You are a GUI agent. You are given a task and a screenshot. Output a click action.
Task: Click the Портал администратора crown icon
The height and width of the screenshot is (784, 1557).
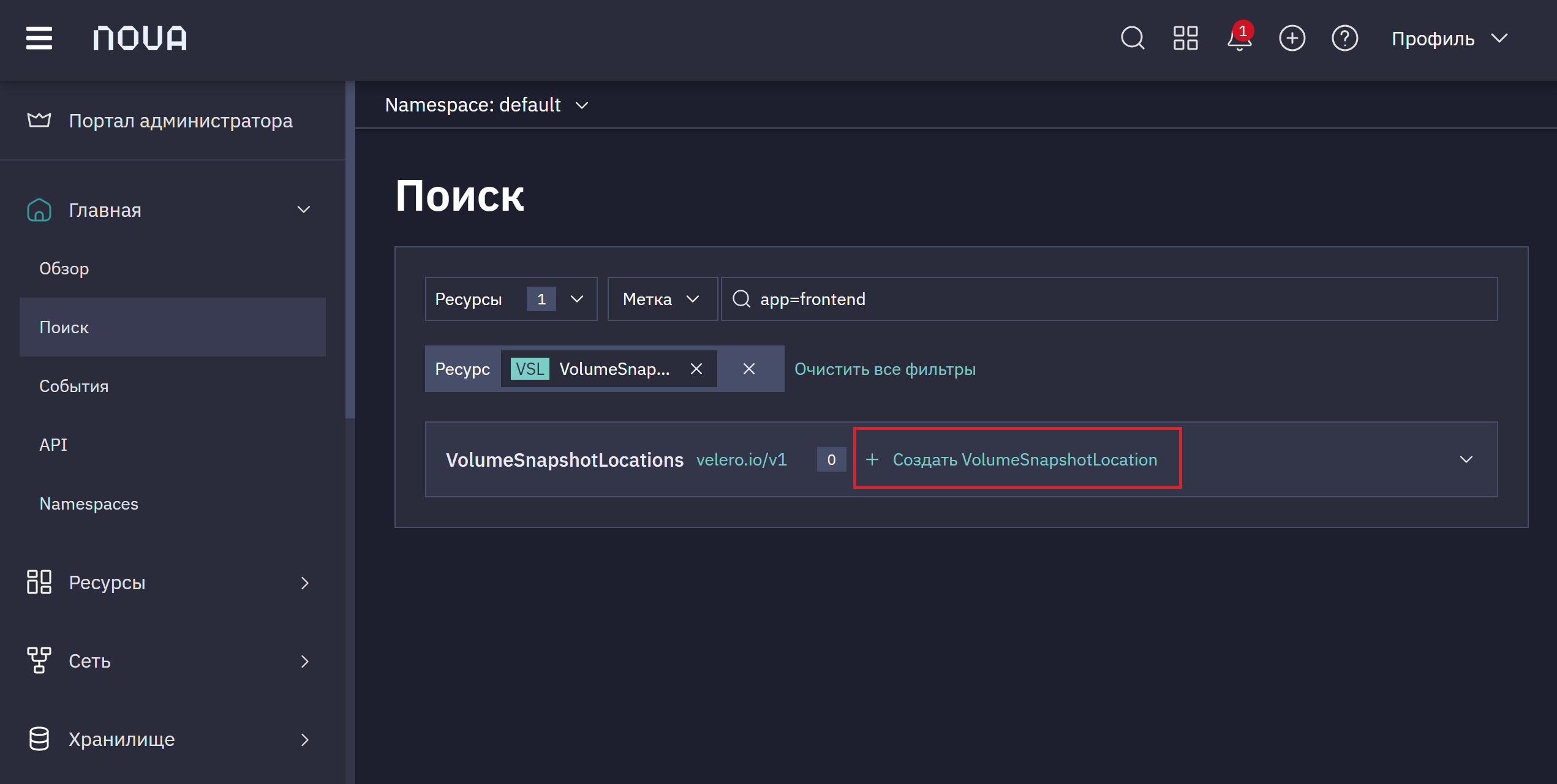coord(39,120)
